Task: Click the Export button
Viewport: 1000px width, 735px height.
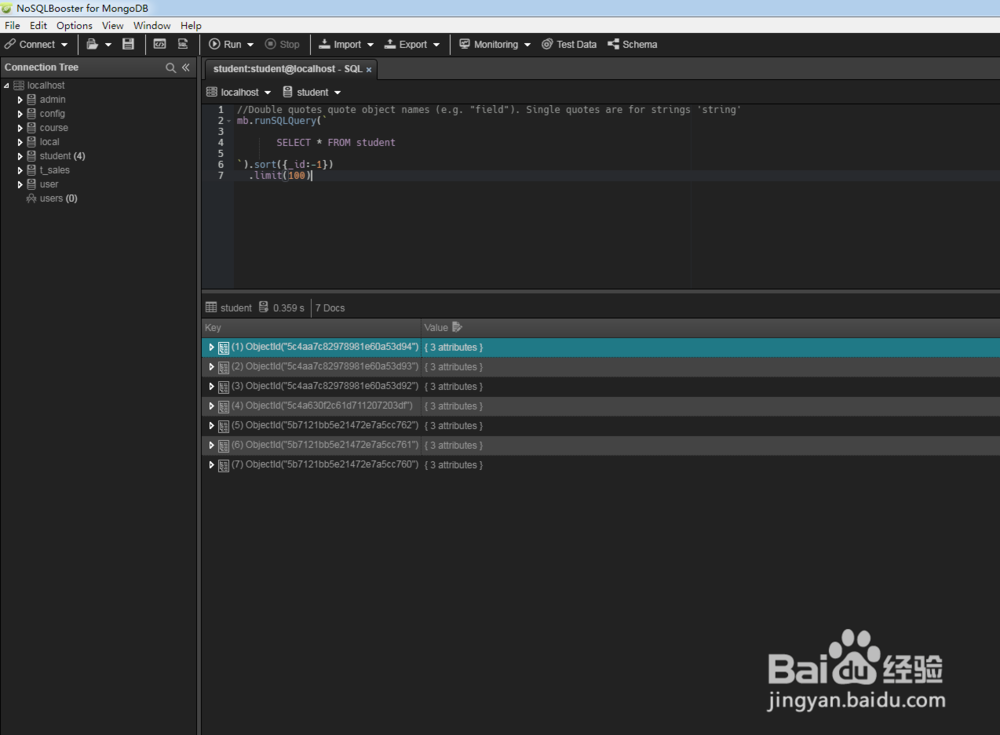Action: 406,45
